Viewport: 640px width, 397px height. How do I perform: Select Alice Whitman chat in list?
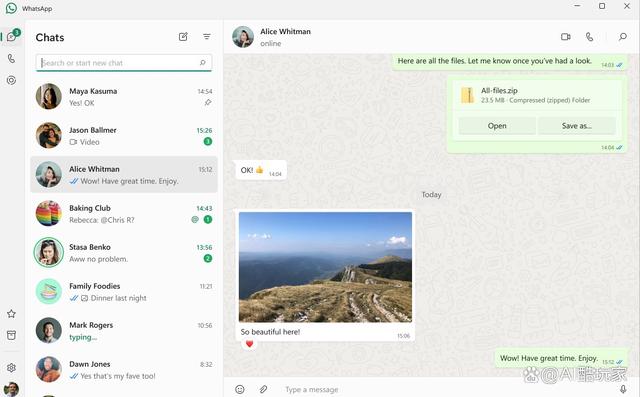(x=124, y=175)
